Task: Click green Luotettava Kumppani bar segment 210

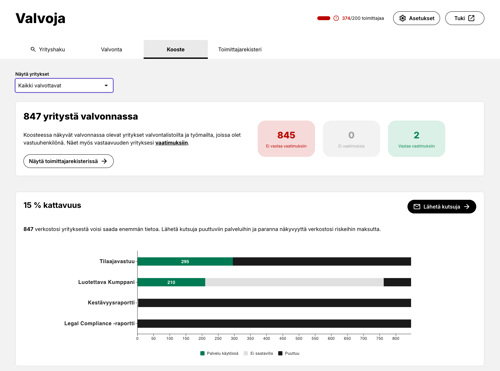Action: pyautogui.click(x=171, y=282)
